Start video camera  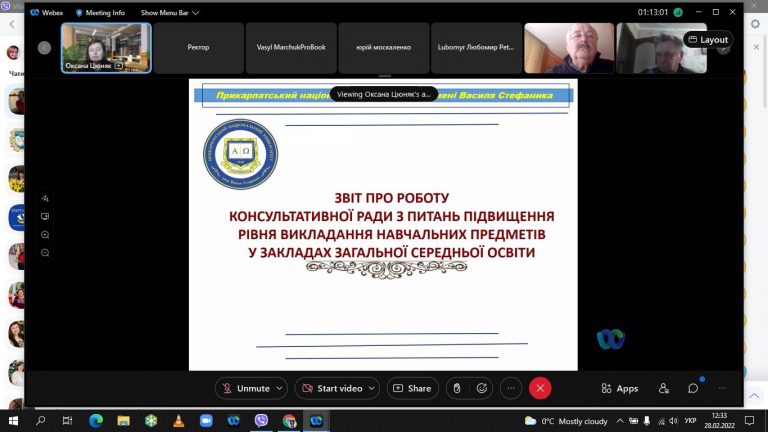[334, 388]
